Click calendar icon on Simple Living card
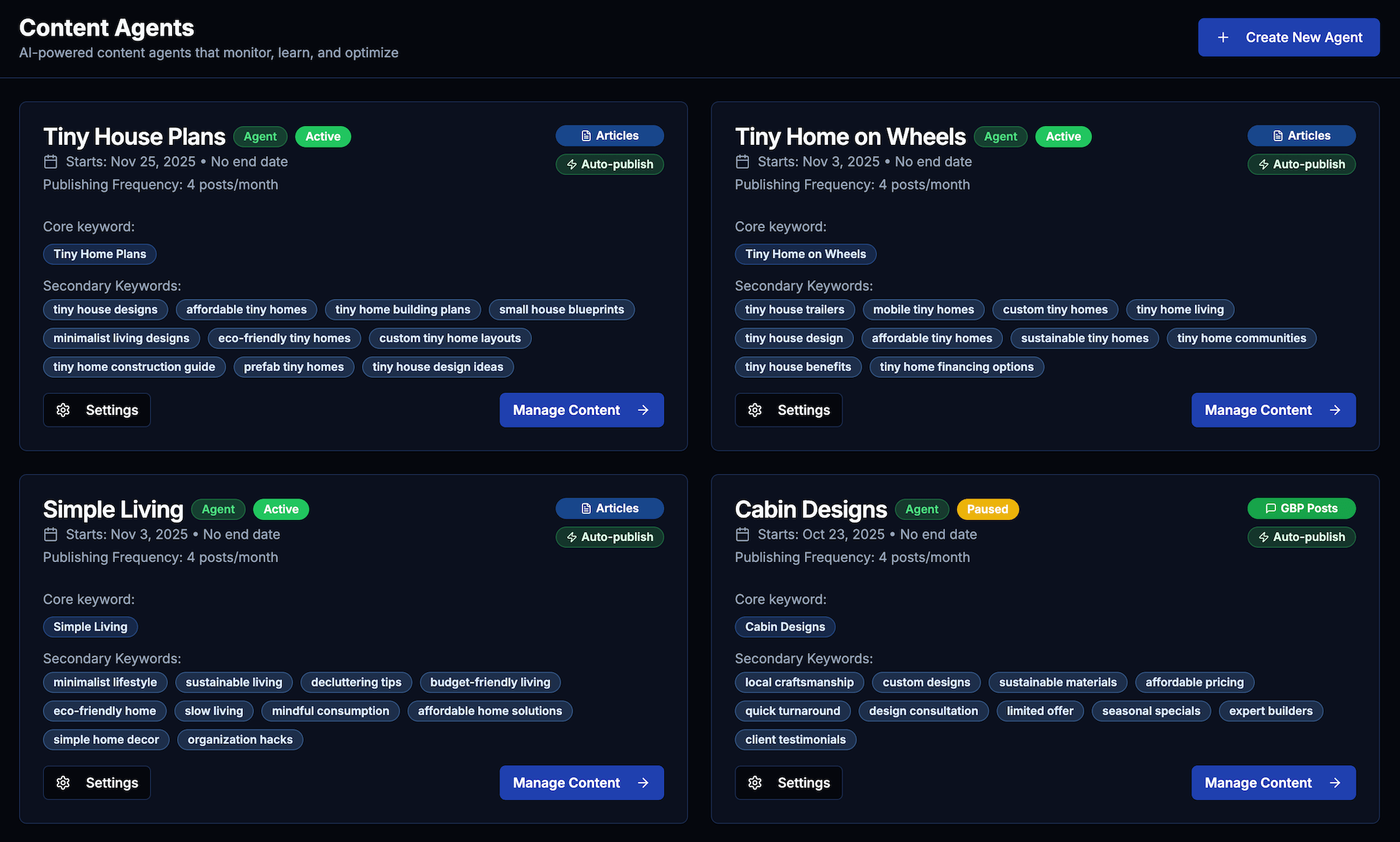1400x842 pixels. click(x=50, y=535)
